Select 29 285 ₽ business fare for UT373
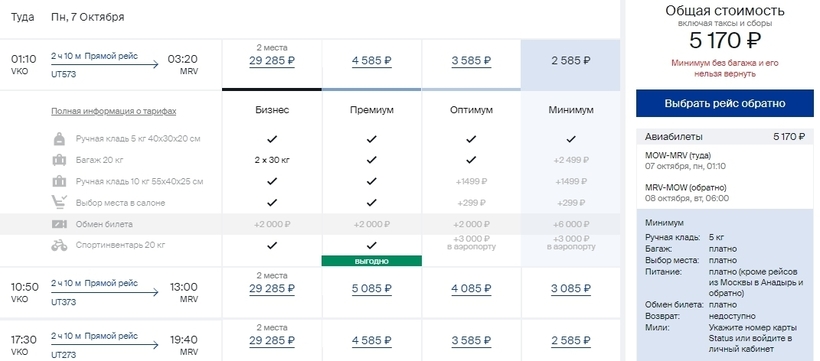 point(272,289)
